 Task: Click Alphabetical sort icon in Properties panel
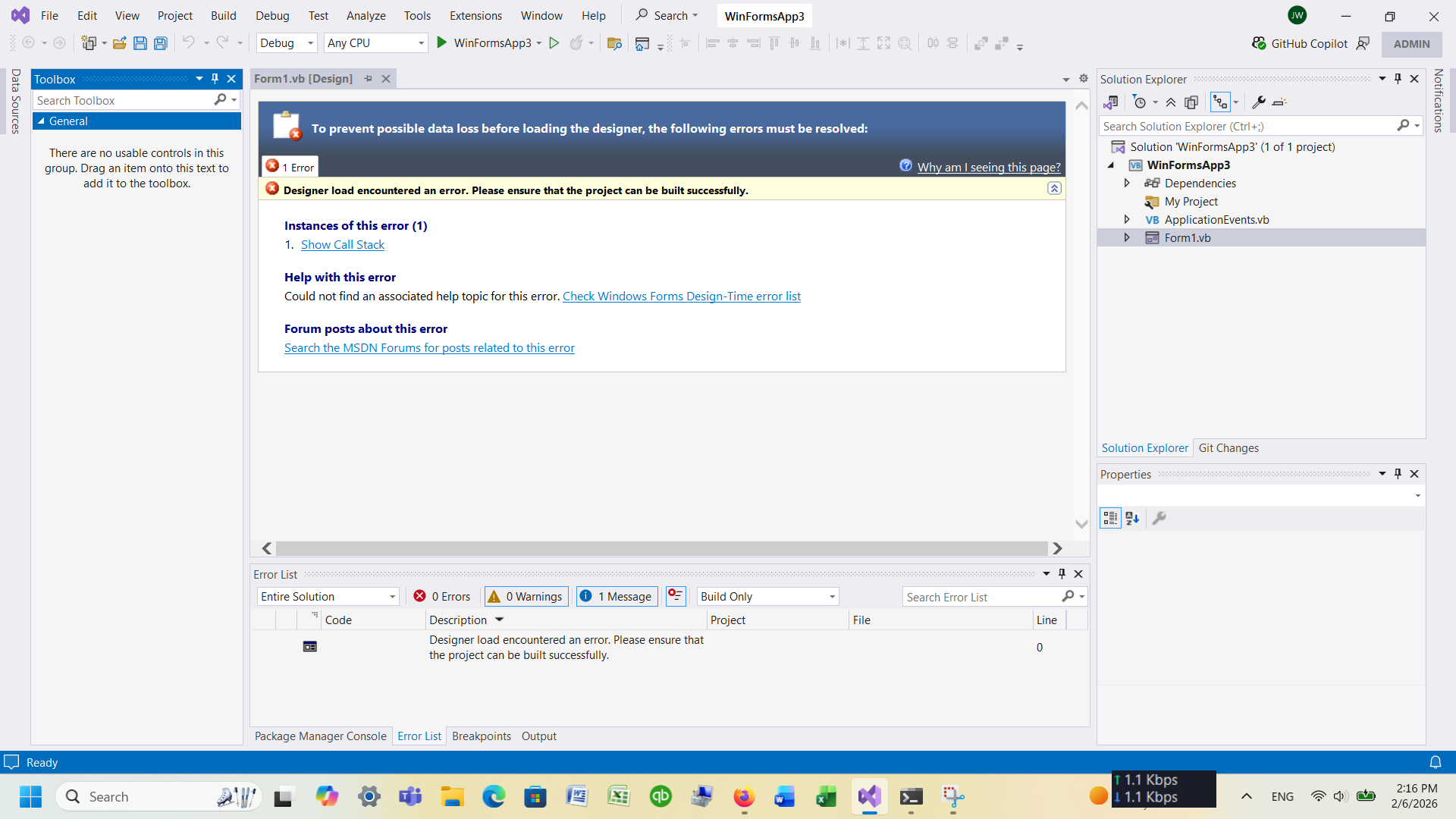[1132, 518]
